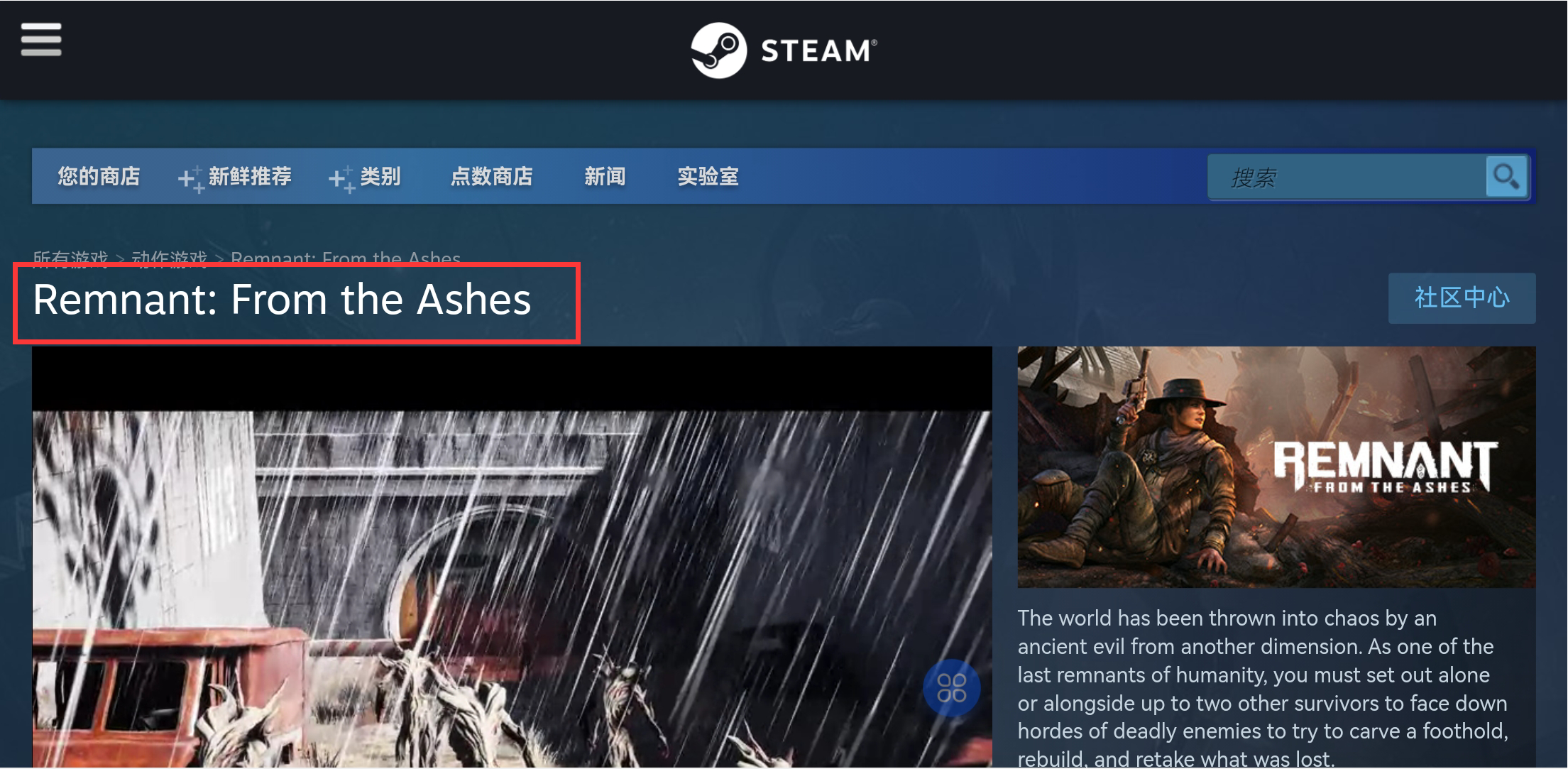This screenshot has height=769, width=1568.
Task: Click the Steam logo icon
Action: [x=718, y=50]
